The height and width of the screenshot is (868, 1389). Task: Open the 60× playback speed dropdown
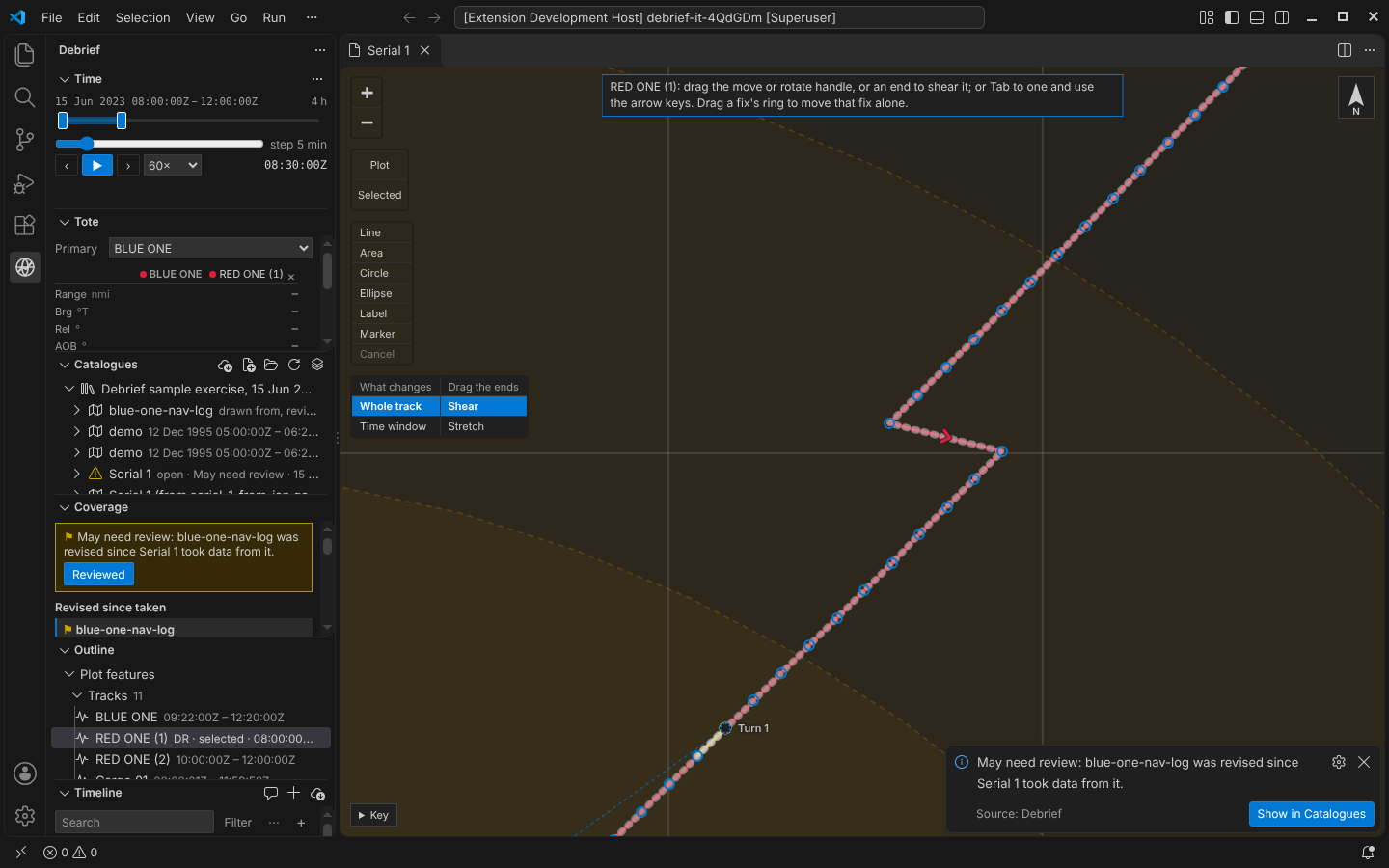click(173, 166)
